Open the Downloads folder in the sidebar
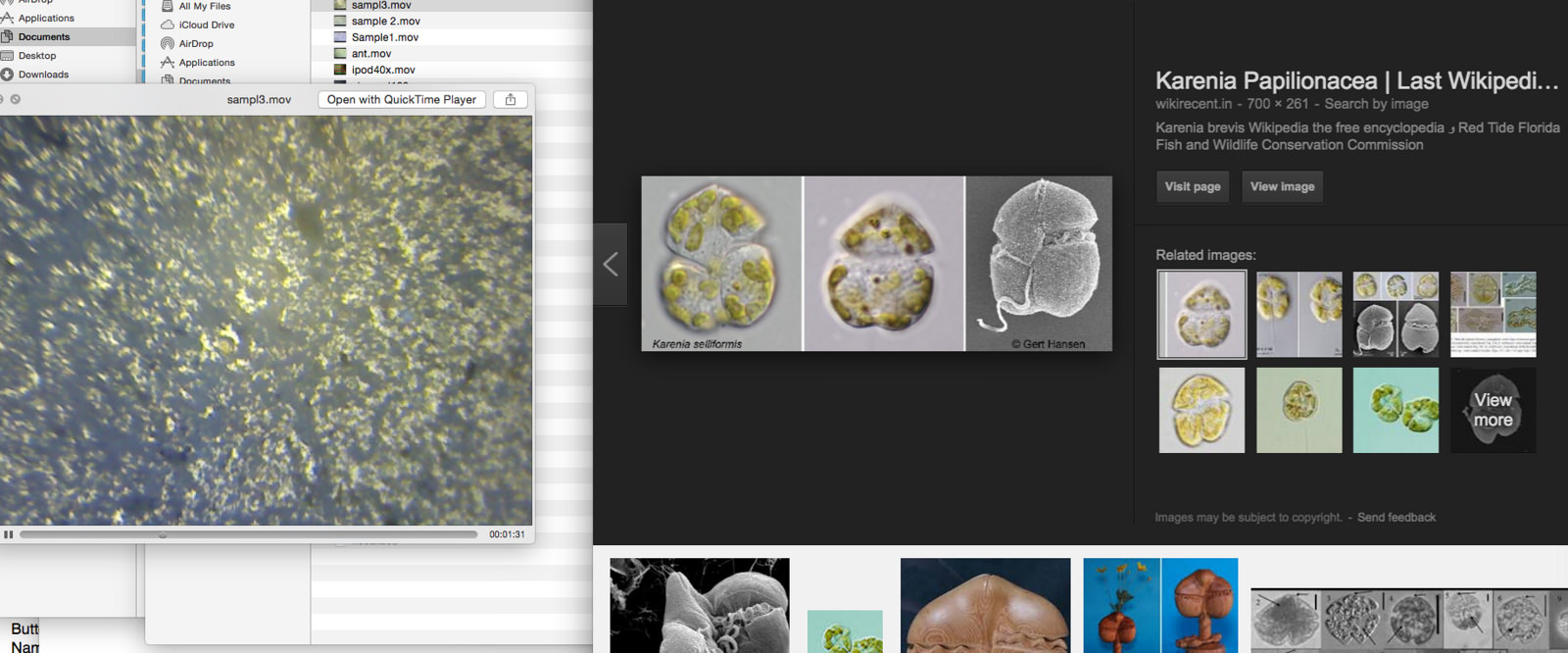Image resolution: width=1568 pixels, height=653 pixels. [x=43, y=74]
